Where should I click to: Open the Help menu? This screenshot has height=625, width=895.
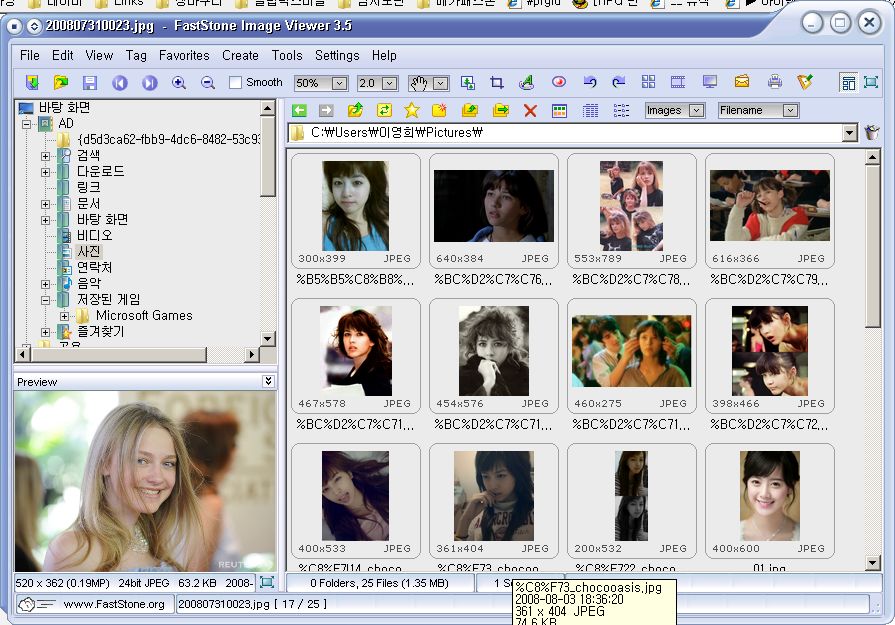click(384, 55)
